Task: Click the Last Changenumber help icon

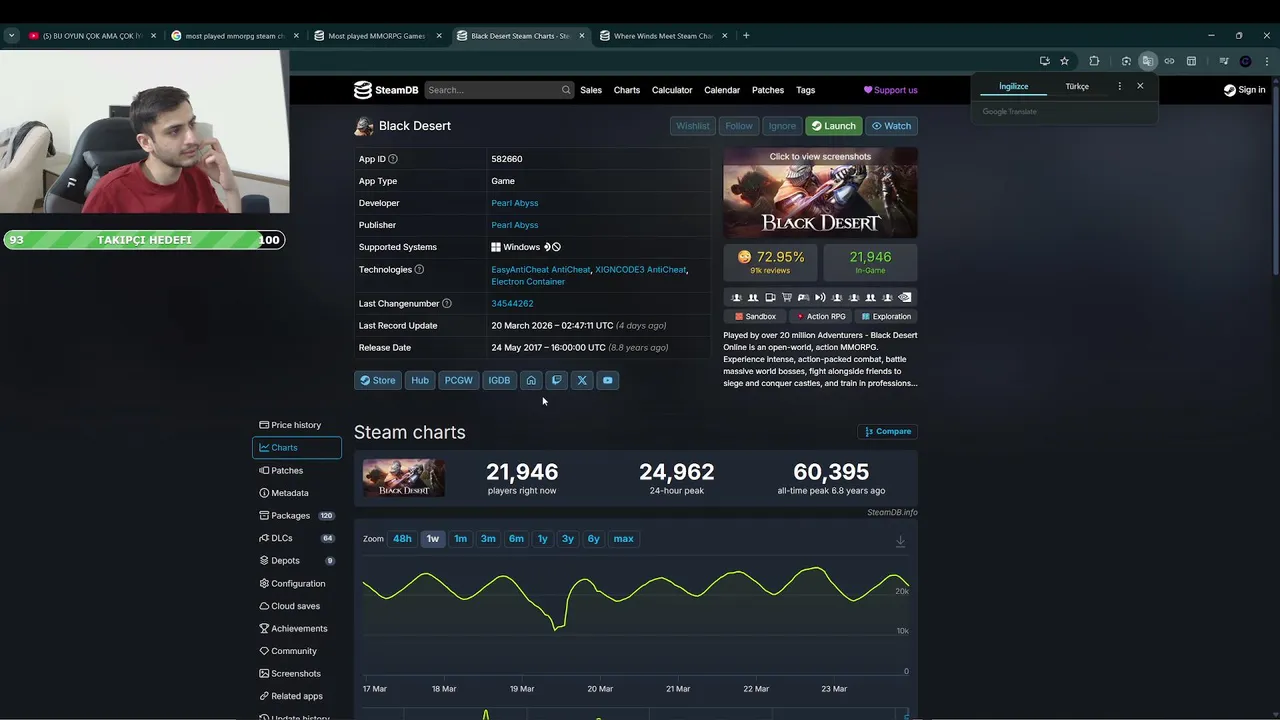Action: [447, 303]
